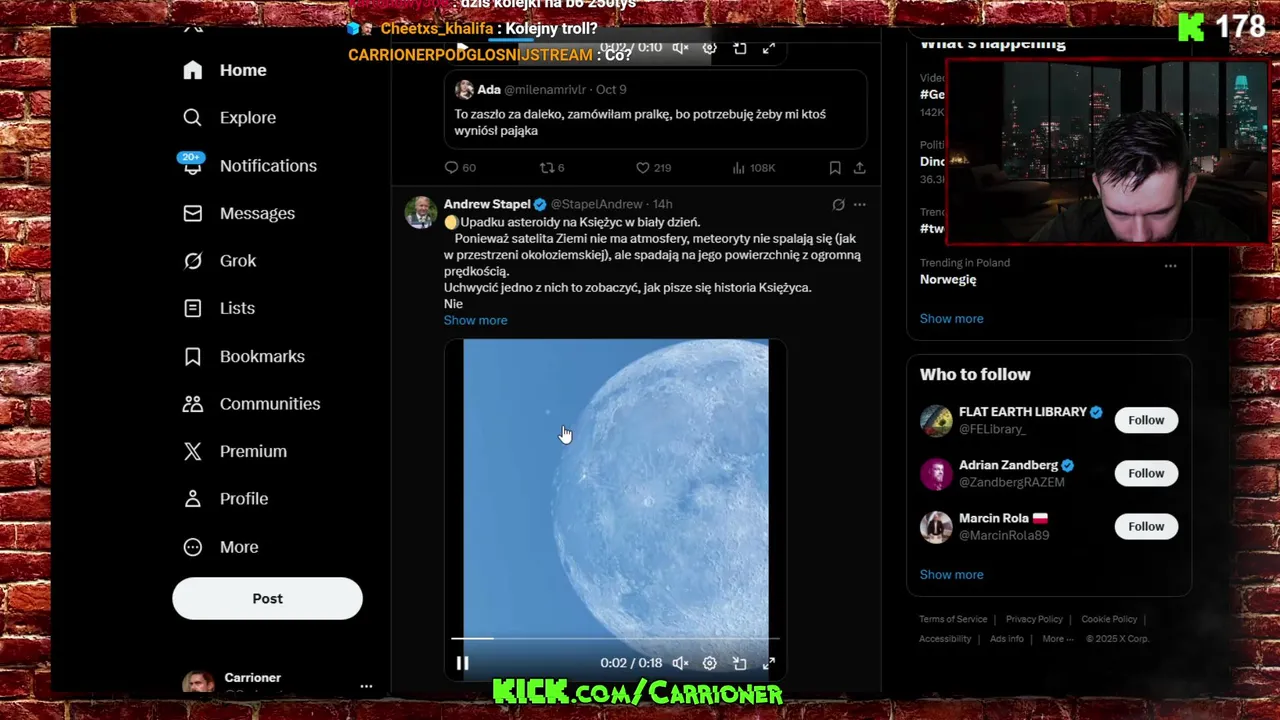The height and width of the screenshot is (720, 1280).
Task: Open Privacy Policy footer link
Action: pyautogui.click(x=1034, y=619)
